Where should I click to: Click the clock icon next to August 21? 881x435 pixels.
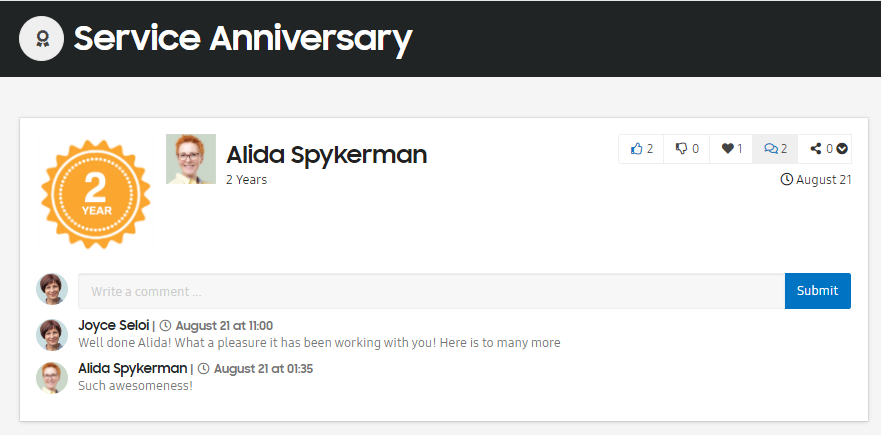pos(787,179)
